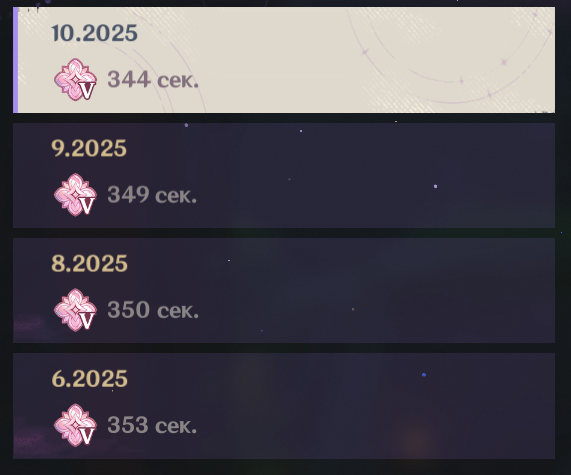
Task: Click the pink medal icon beside 353 сек.
Action: point(75,425)
